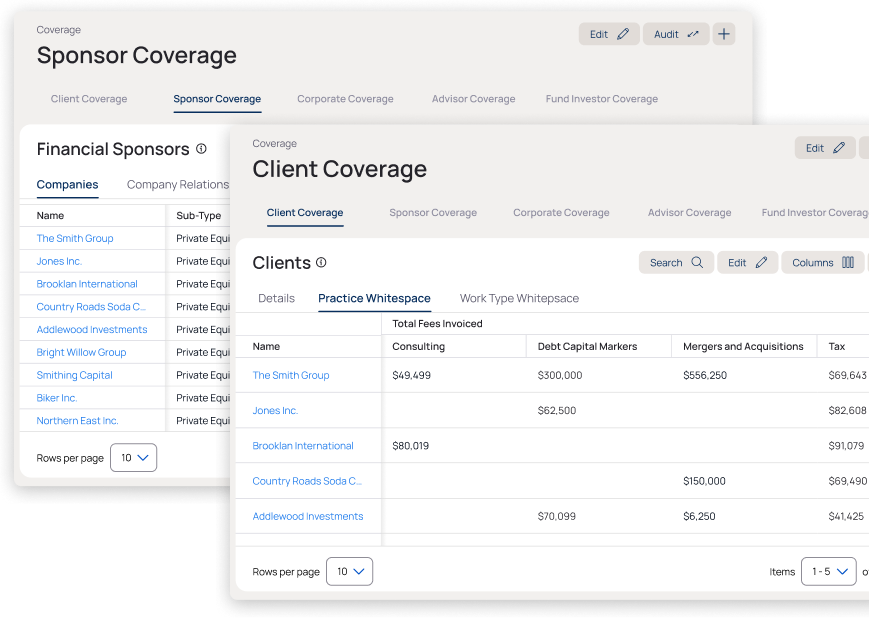
Task: Click the info icon next to Financial Sponsors
Action: coord(203,148)
